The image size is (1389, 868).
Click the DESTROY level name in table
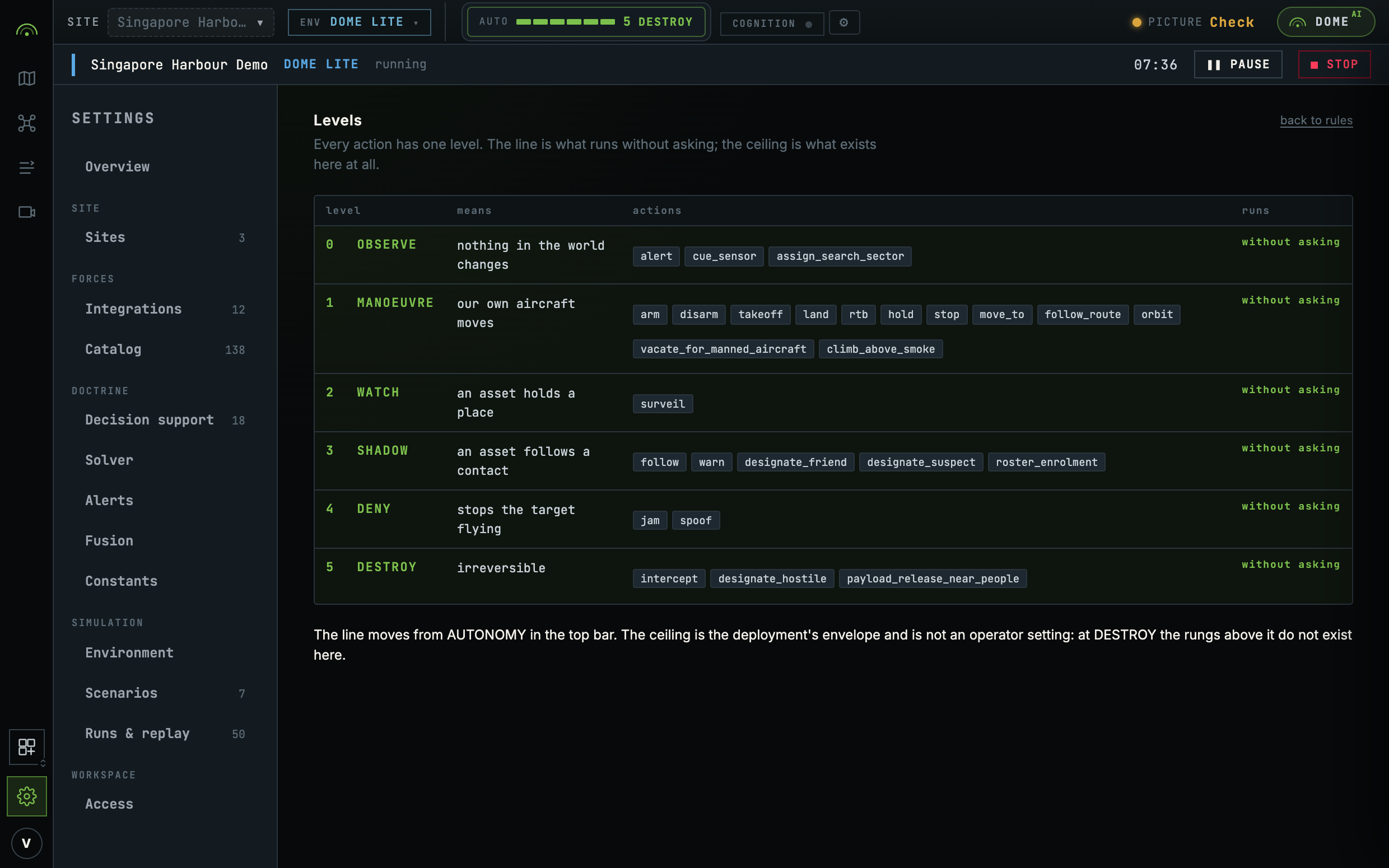coord(386,567)
